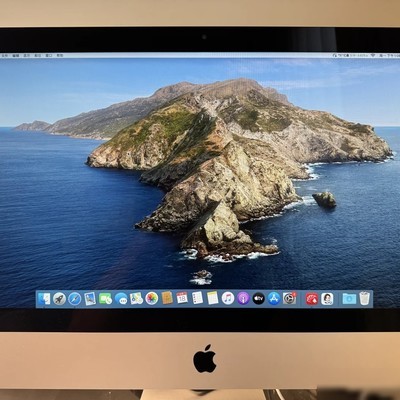
Task: Open the Calendar icon showing 18
Action: point(182,298)
